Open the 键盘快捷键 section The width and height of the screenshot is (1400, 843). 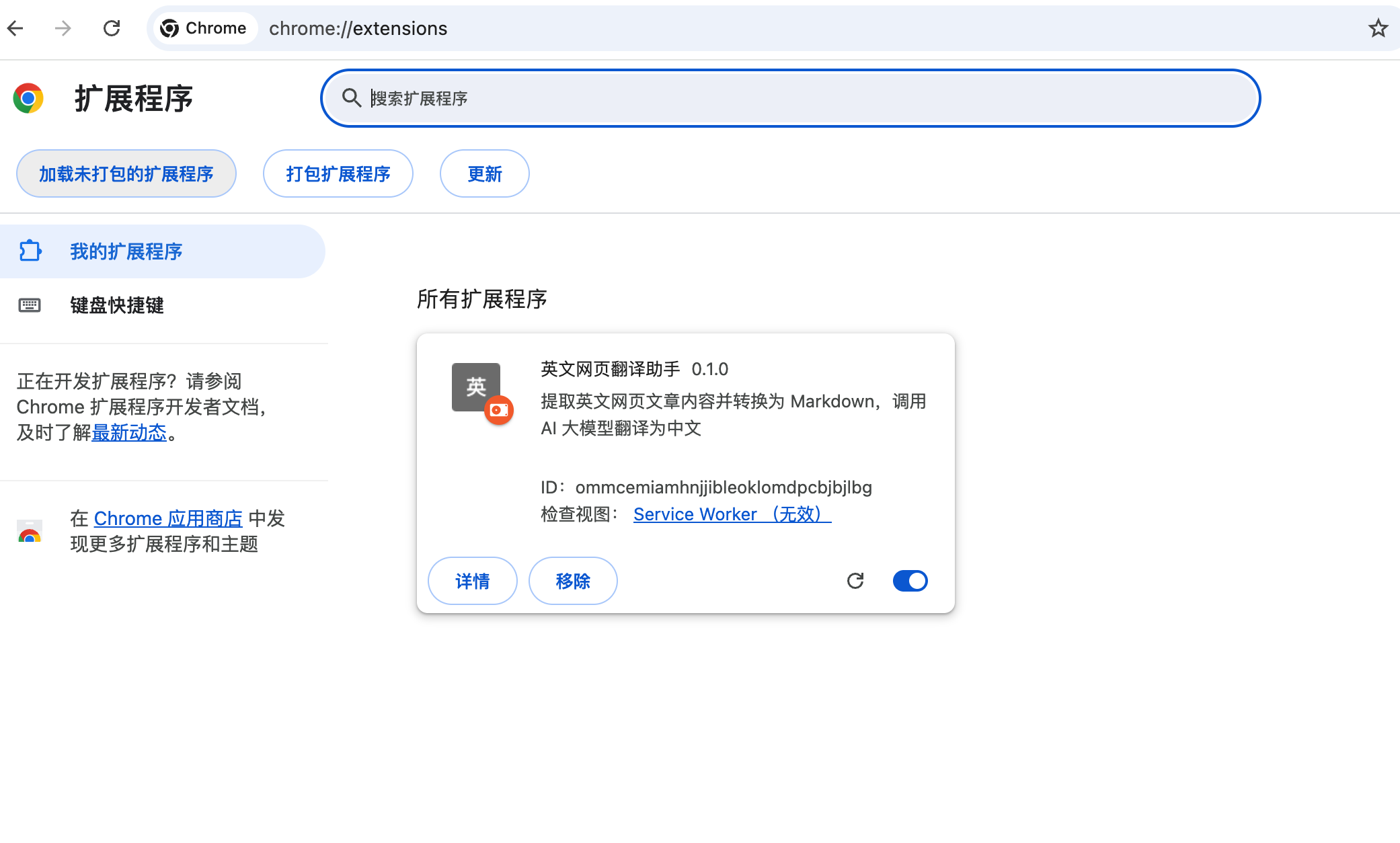coord(162,305)
